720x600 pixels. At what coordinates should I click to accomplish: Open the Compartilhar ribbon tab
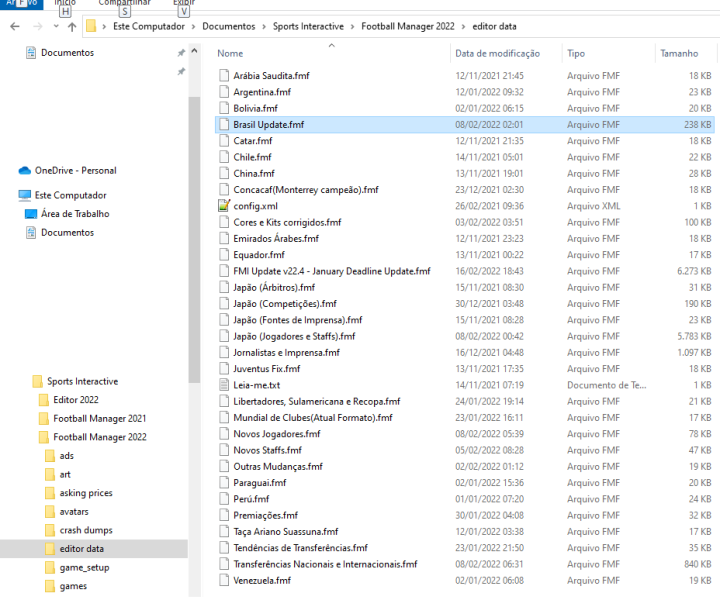124,3
